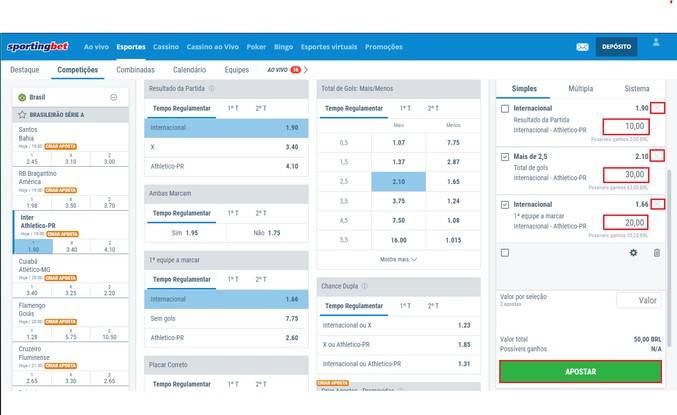Click Criar Aposta badge for Inter Athletico-PR
Viewport: 677px width, 415px height.
click(x=62, y=234)
